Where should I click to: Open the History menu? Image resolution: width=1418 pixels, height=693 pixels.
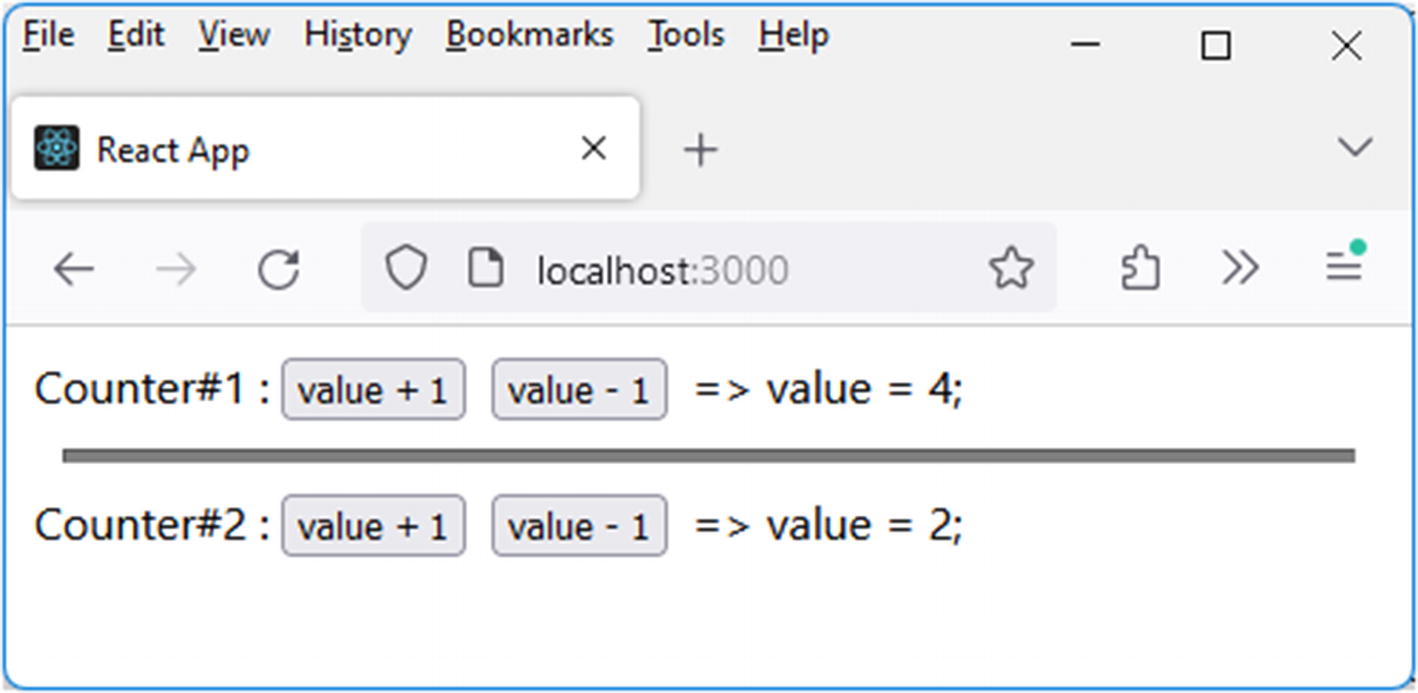357,36
